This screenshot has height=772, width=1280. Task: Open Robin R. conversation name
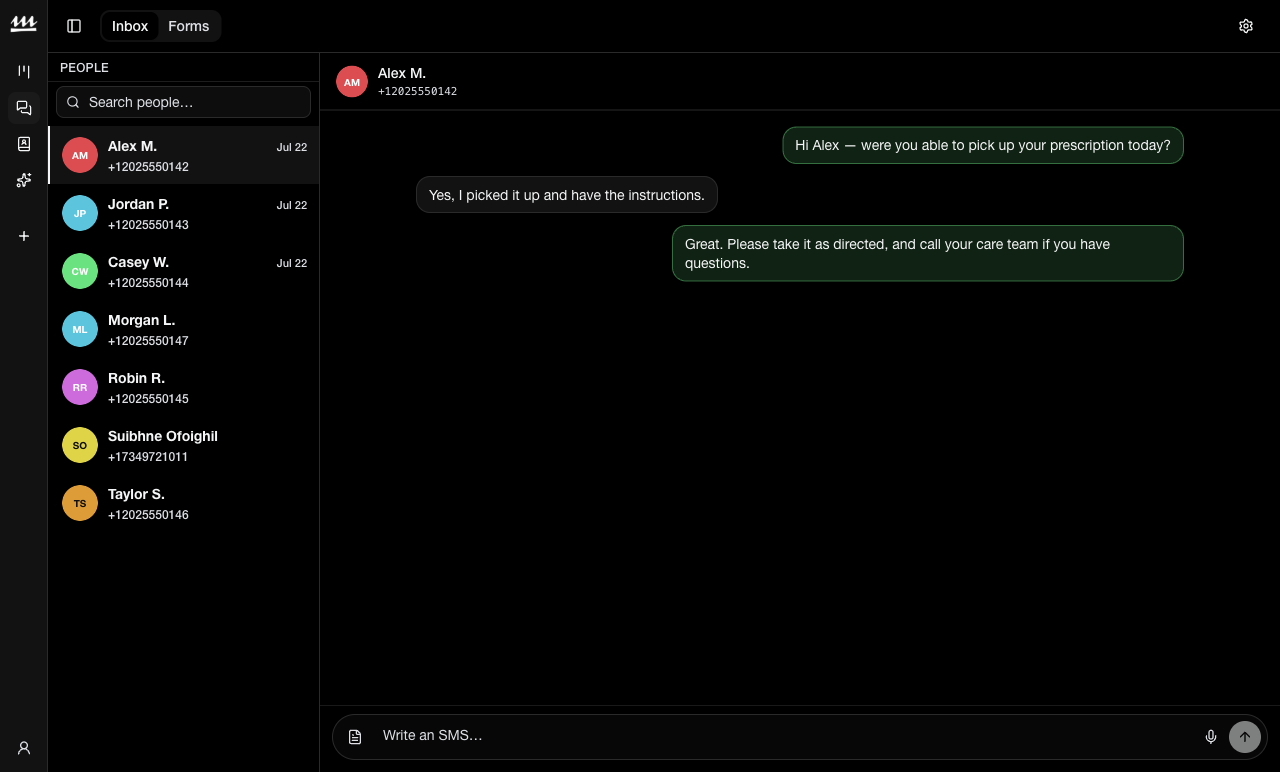(136, 378)
